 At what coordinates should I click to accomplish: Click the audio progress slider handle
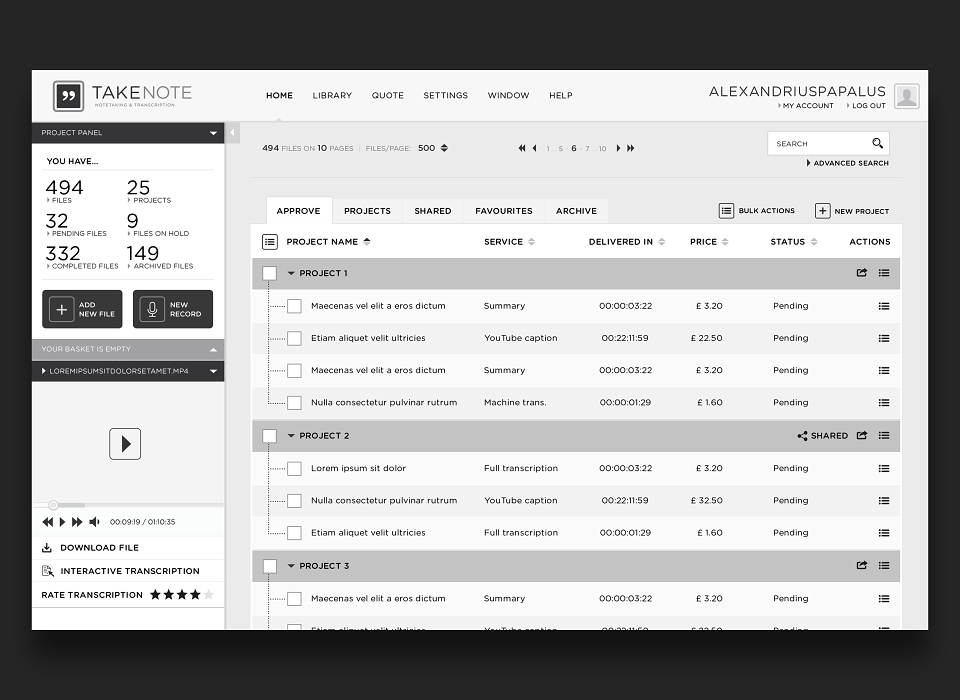point(53,505)
